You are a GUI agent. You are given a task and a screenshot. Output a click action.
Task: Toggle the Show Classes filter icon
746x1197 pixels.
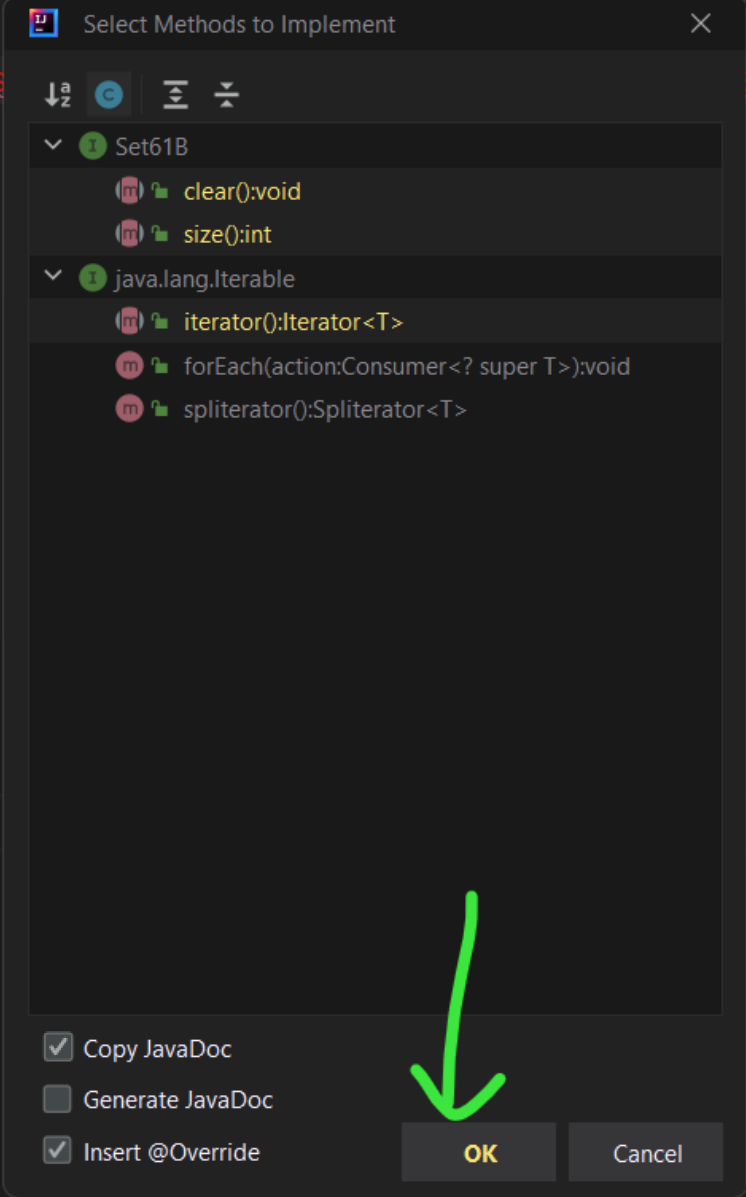click(109, 94)
